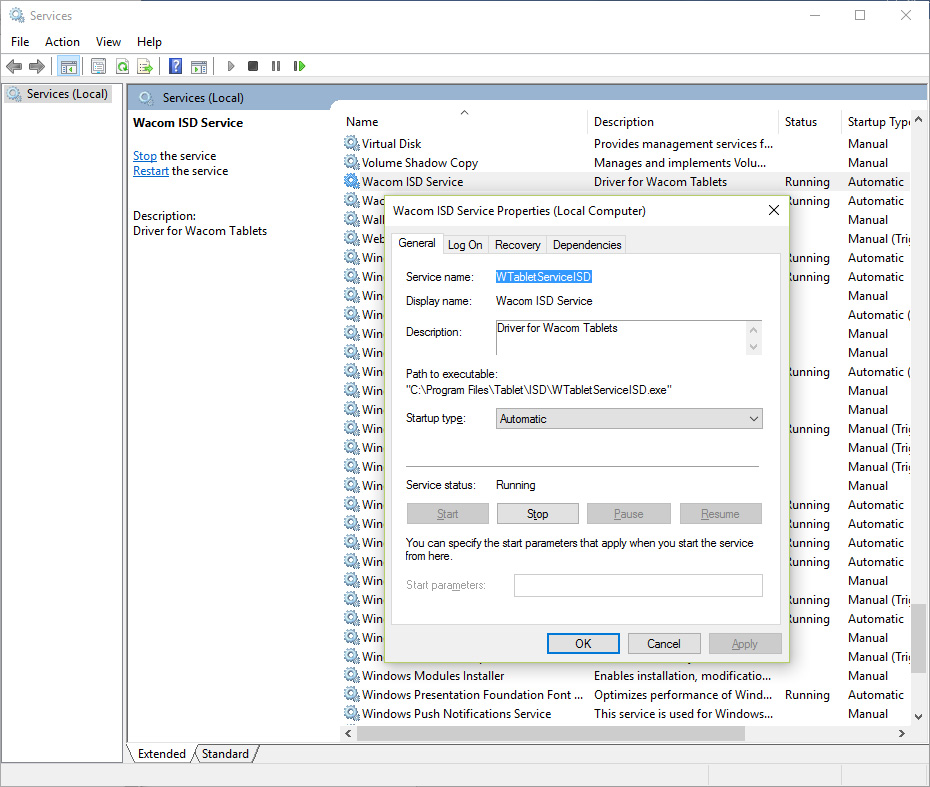This screenshot has height=787, width=930.
Task: Close the Wacom ISD Service Properties dialog
Action: pos(774,211)
